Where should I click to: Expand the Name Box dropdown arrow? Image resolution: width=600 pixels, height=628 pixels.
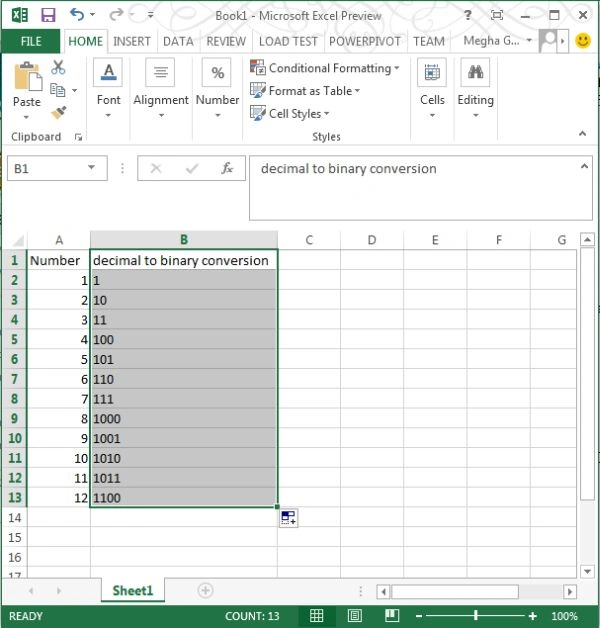coord(92,168)
